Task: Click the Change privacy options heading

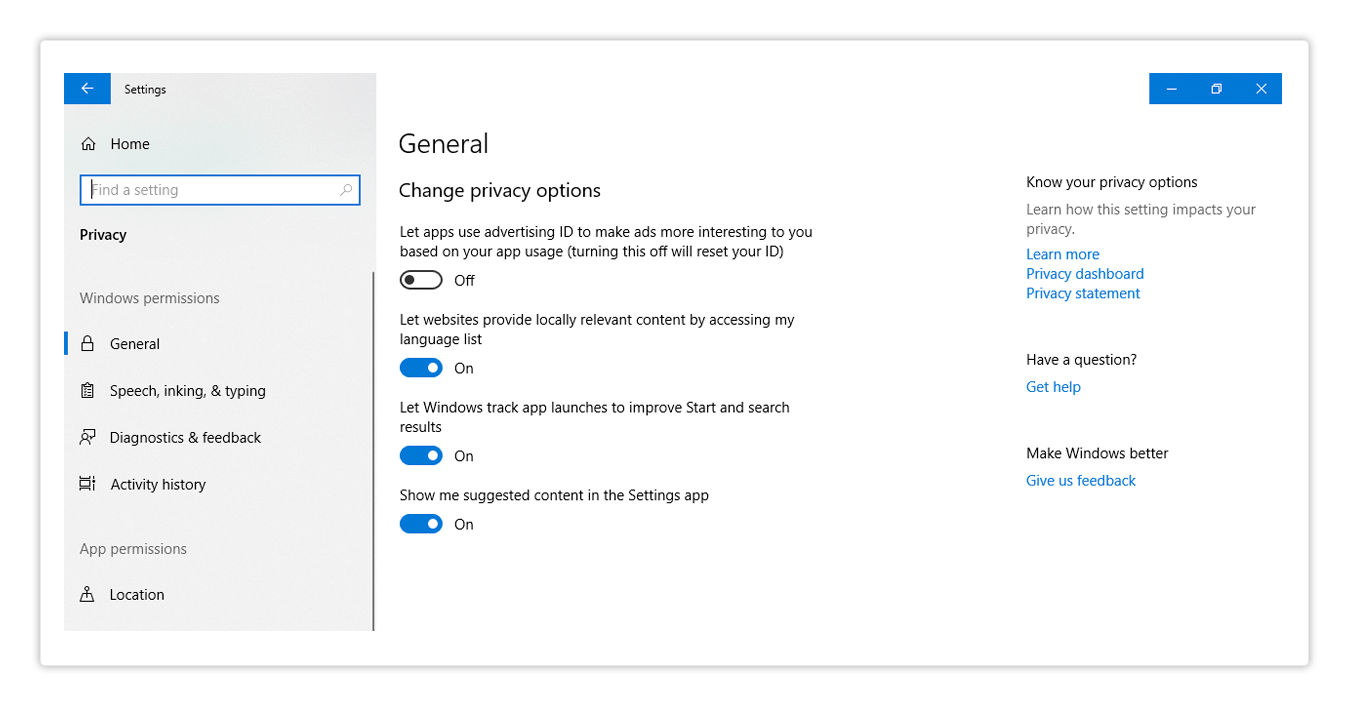Action: (500, 190)
